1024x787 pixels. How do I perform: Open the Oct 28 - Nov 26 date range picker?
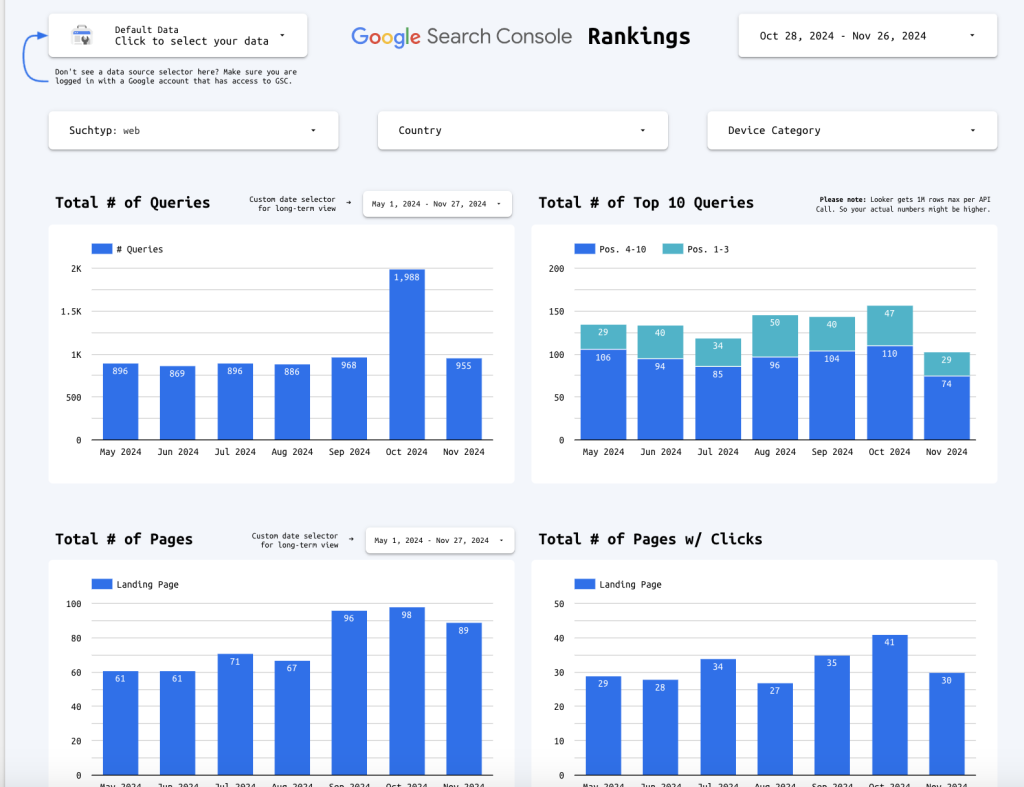[867, 36]
